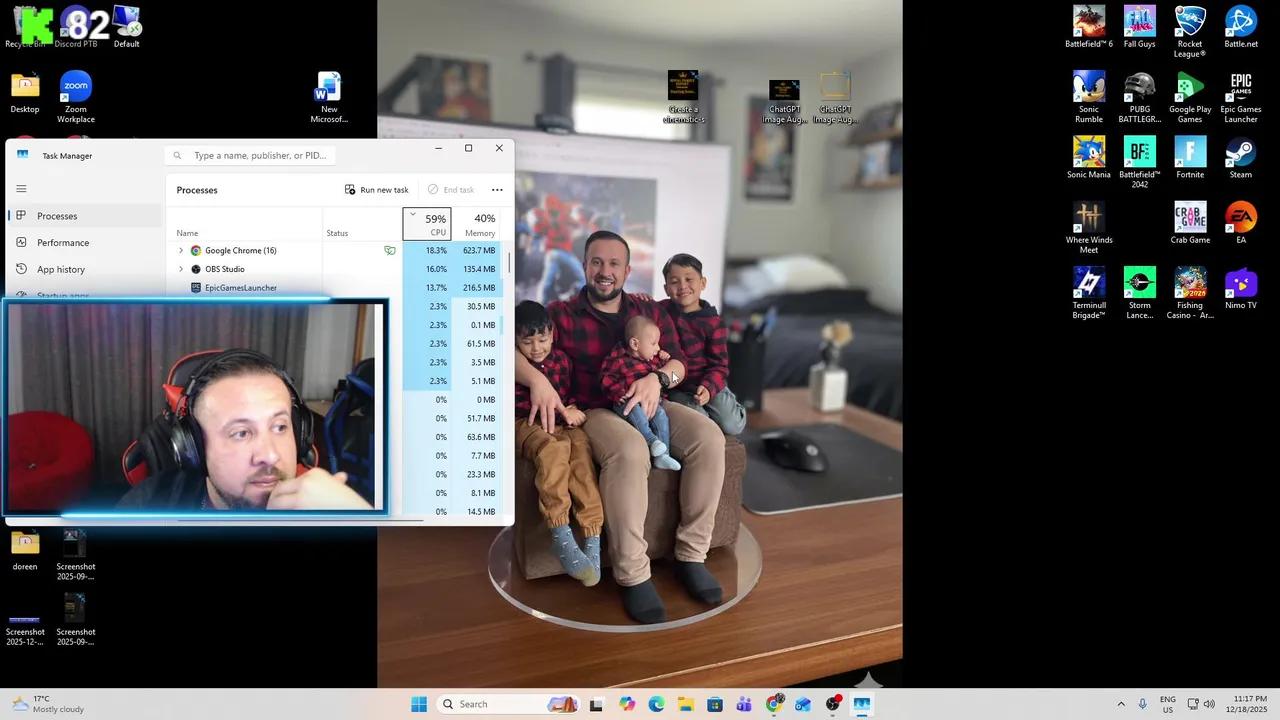Click the efficiency mode leaf icon for Chrome
This screenshot has width=1280, height=720.
pos(390,251)
